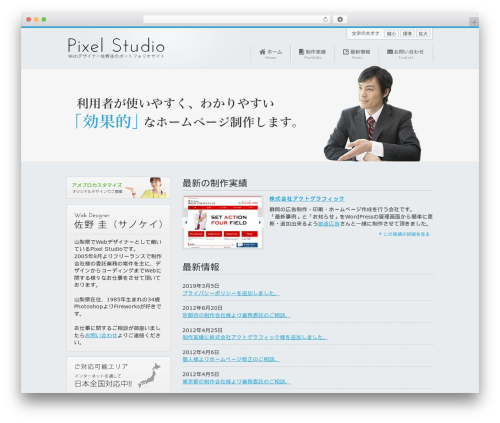Click the green fullscreen window dot

44,19
